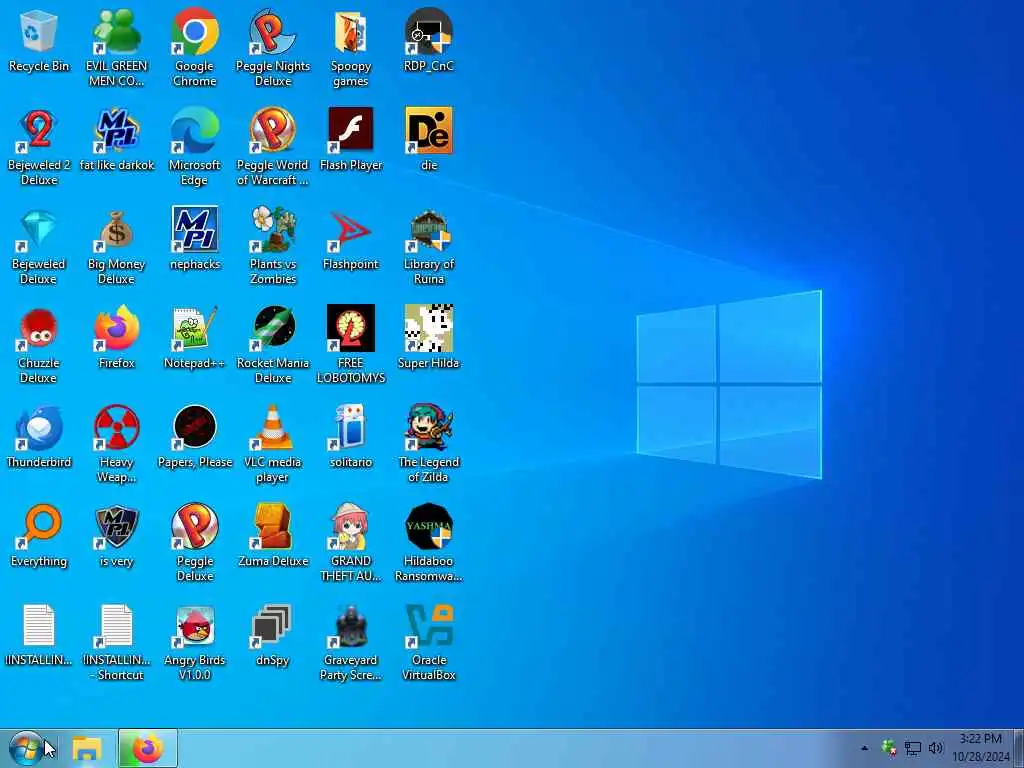The width and height of the screenshot is (1024, 768).
Task: Show hidden tray icons arrow
Action: click(865, 748)
